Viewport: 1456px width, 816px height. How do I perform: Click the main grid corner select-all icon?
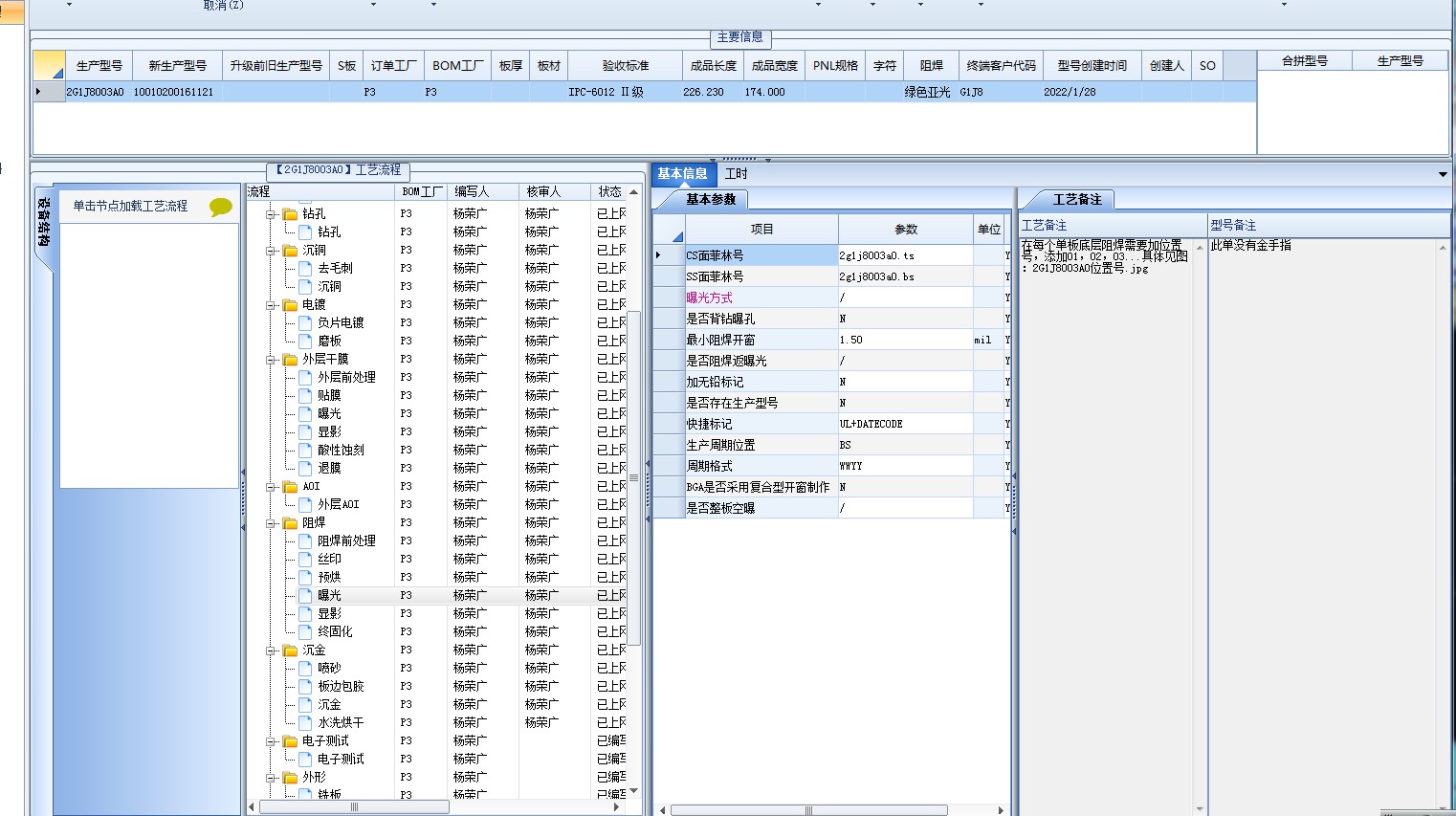coord(49,65)
